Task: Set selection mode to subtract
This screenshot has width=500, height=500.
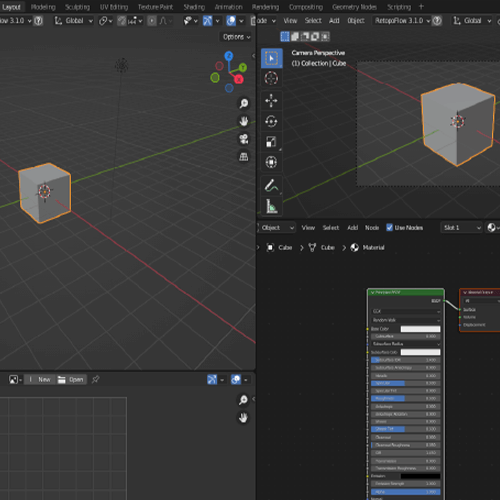Action: pyautogui.click(x=305, y=36)
